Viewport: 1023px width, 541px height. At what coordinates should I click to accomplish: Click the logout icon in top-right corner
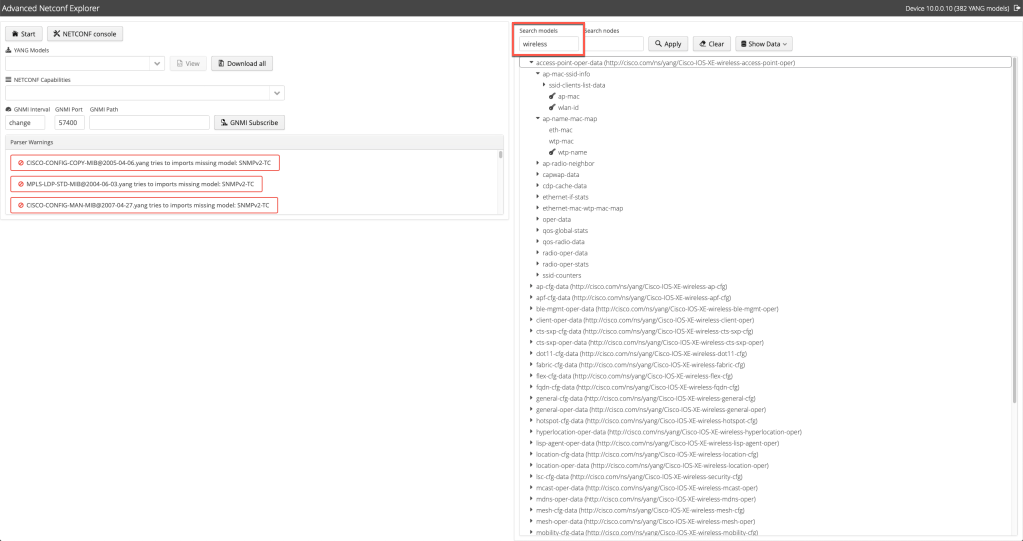coord(1016,8)
